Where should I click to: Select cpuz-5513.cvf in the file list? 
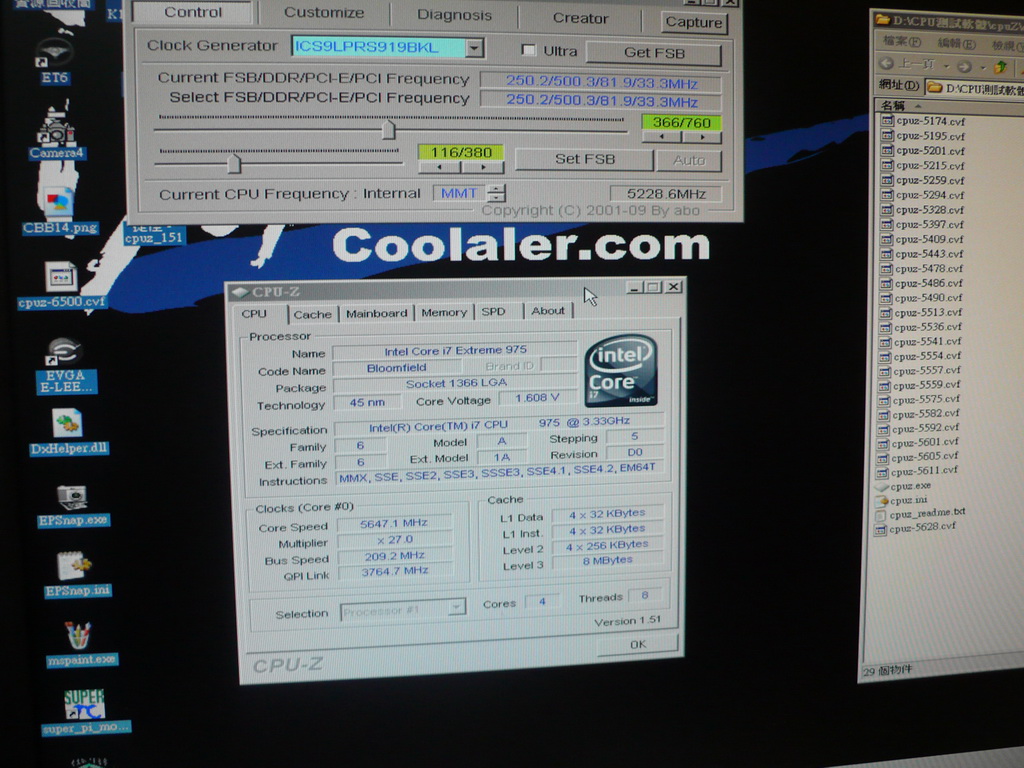[920, 312]
